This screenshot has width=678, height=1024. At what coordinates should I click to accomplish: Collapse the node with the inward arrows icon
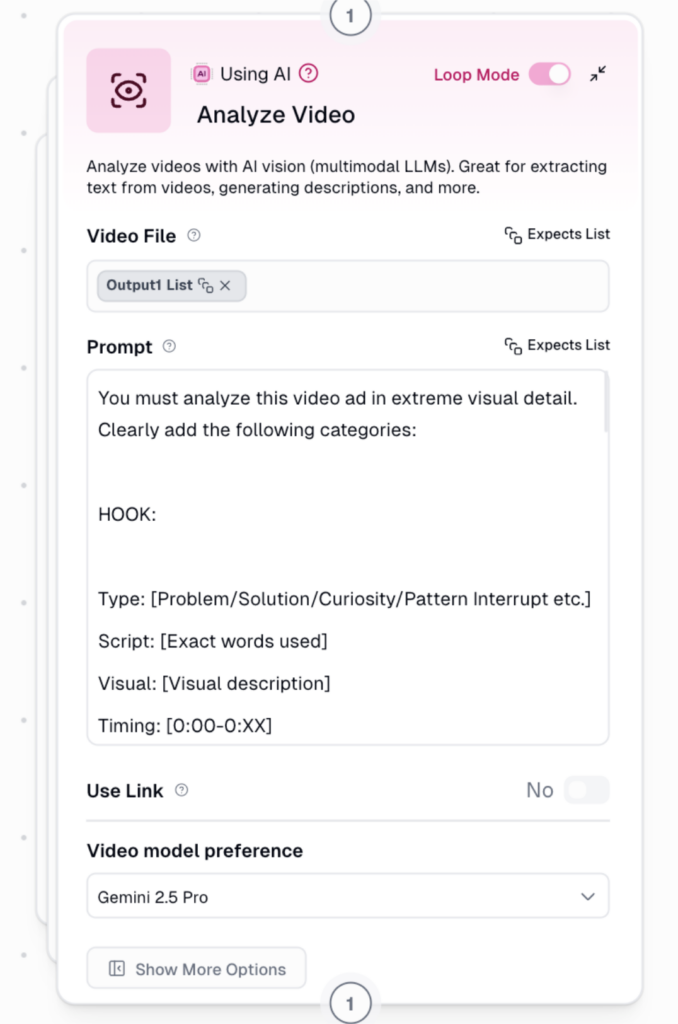pos(597,74)
